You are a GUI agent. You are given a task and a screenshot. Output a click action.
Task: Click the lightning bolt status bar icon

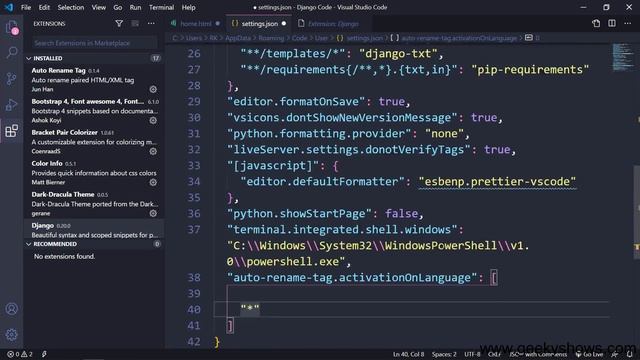tap(44, 354)
